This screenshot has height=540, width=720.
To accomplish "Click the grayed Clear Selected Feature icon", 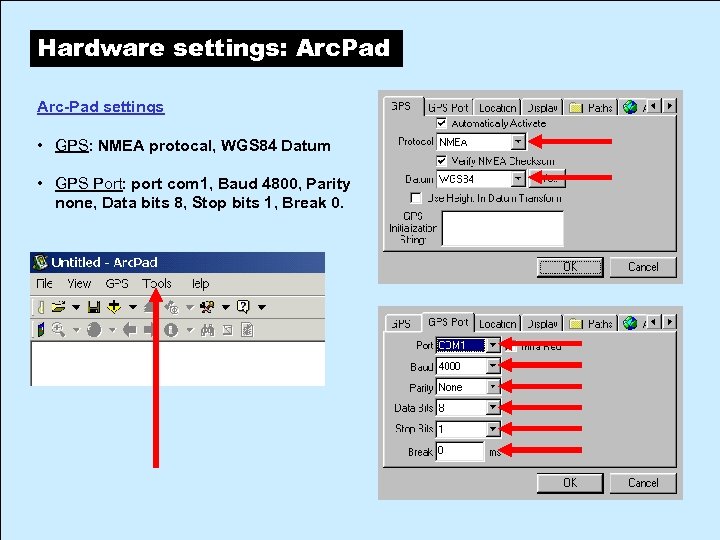I will pos(228,330).
